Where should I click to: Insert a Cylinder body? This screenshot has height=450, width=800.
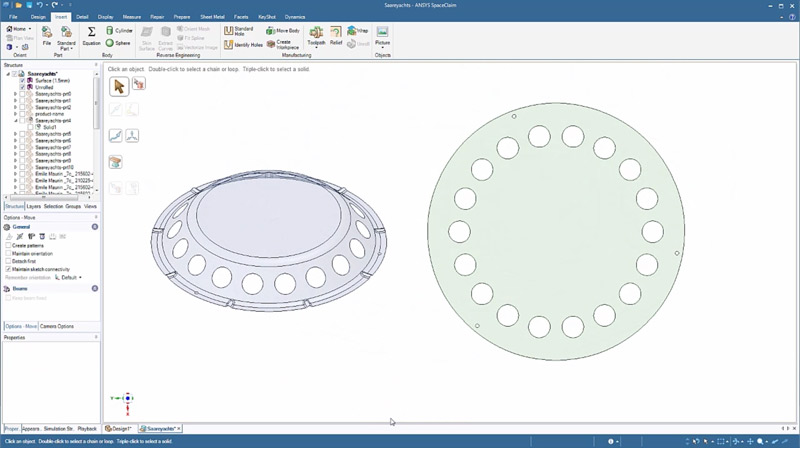[119, 31]
